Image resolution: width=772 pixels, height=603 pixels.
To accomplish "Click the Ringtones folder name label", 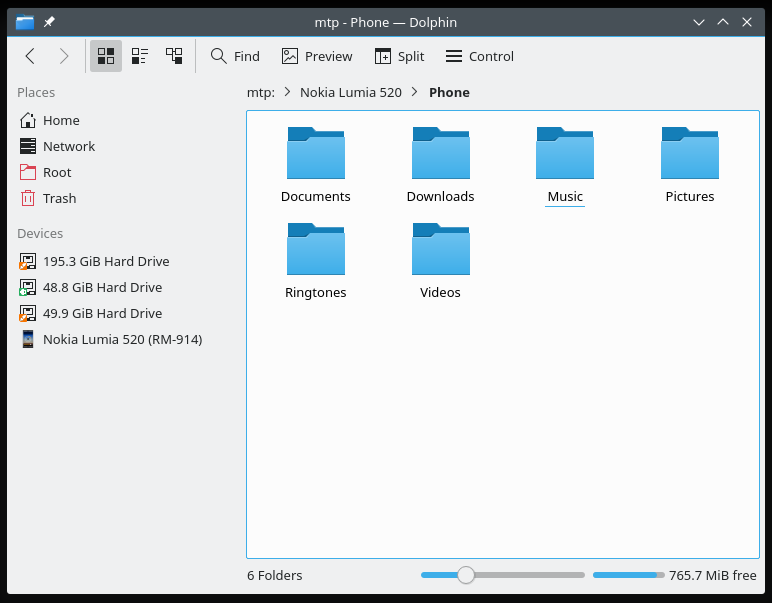I will pyautogui.click(x=316, y=292).
